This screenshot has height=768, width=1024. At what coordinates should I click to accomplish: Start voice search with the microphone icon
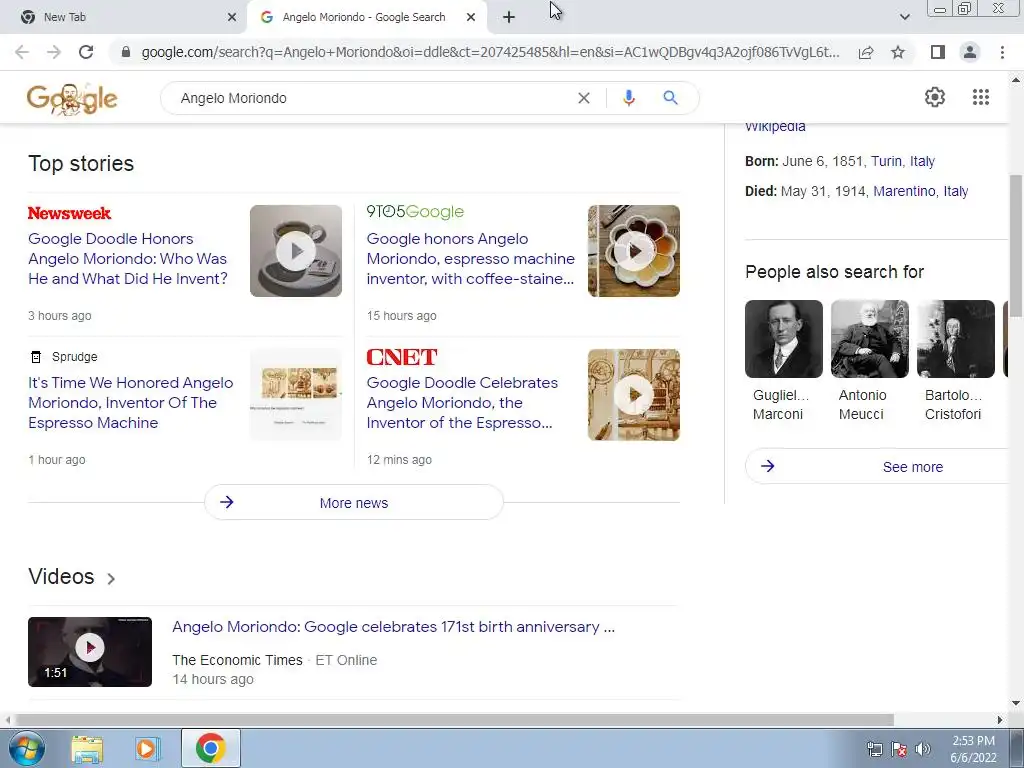click(x=629, y=98)
